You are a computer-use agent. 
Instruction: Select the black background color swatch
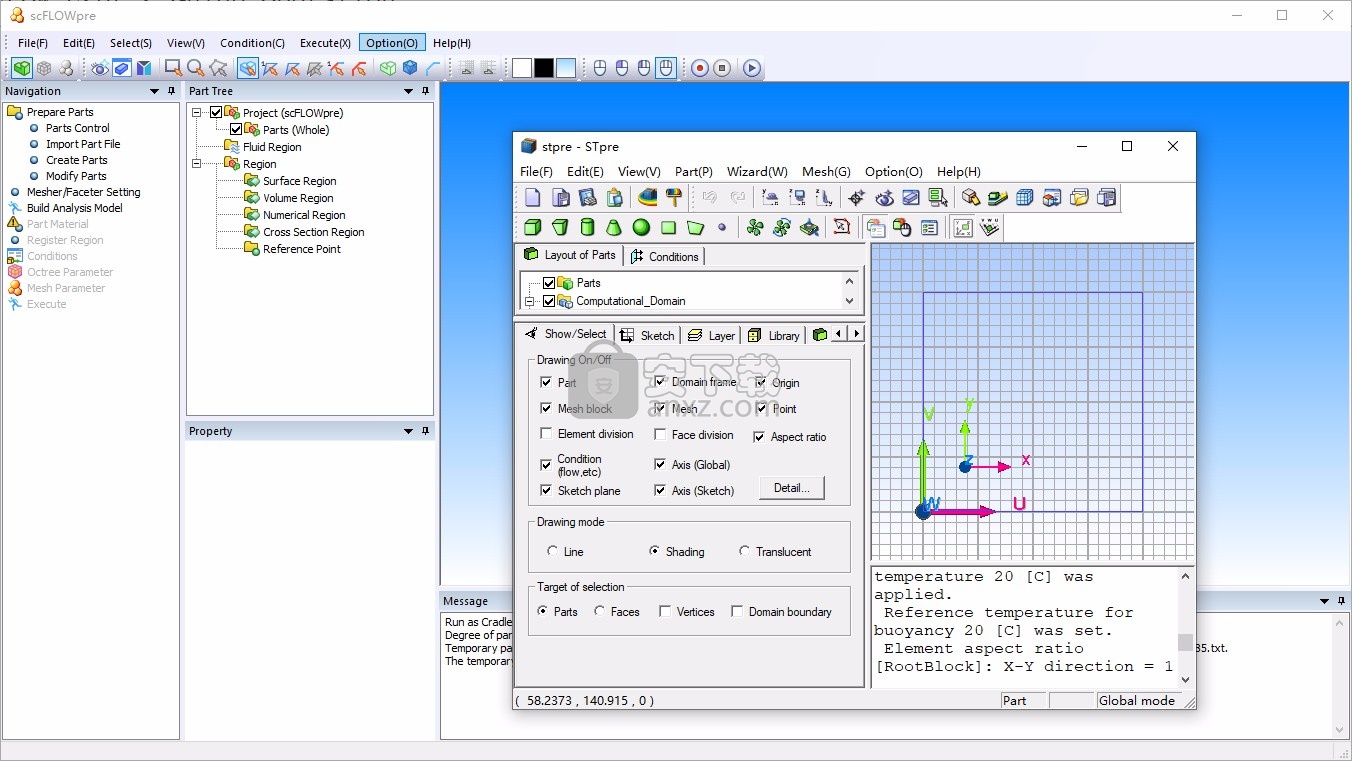click(543, 68)
